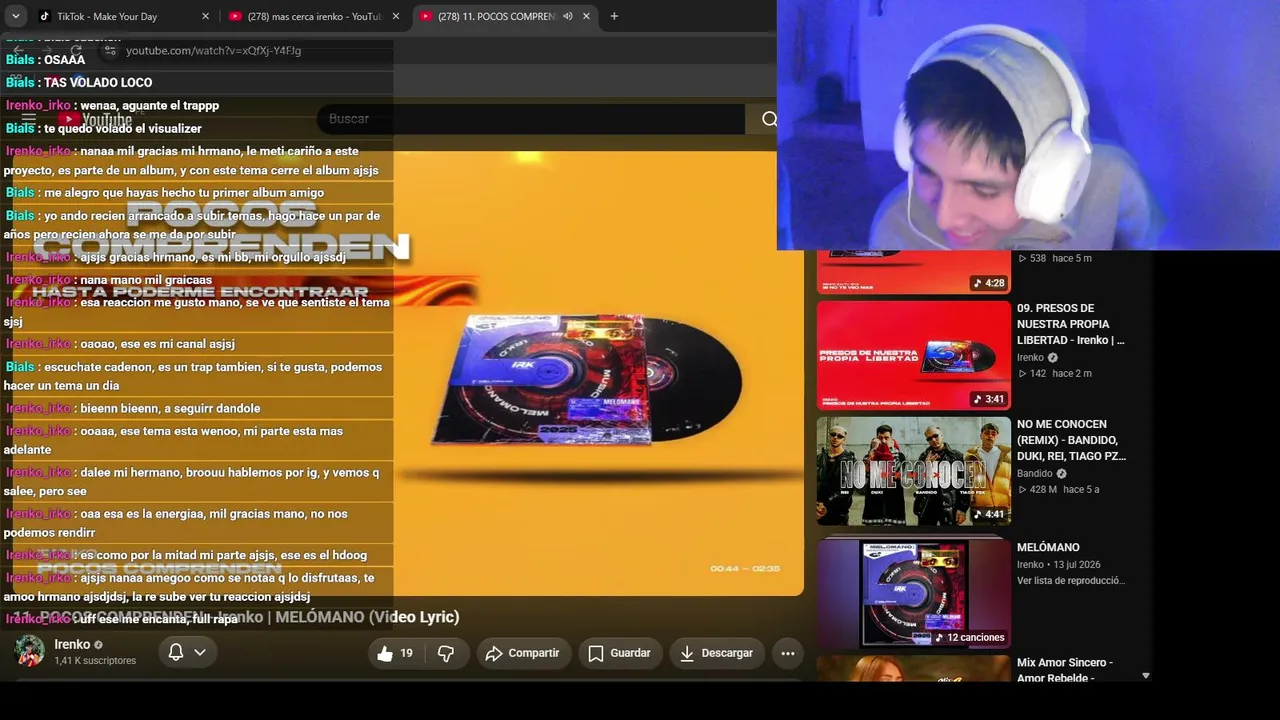Open a new browser tab
The image size is (1280, 720).
614,16
